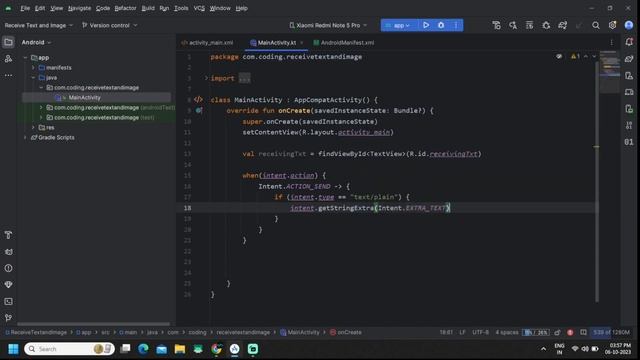Debug the app with the bug icon

pos(441,25)
